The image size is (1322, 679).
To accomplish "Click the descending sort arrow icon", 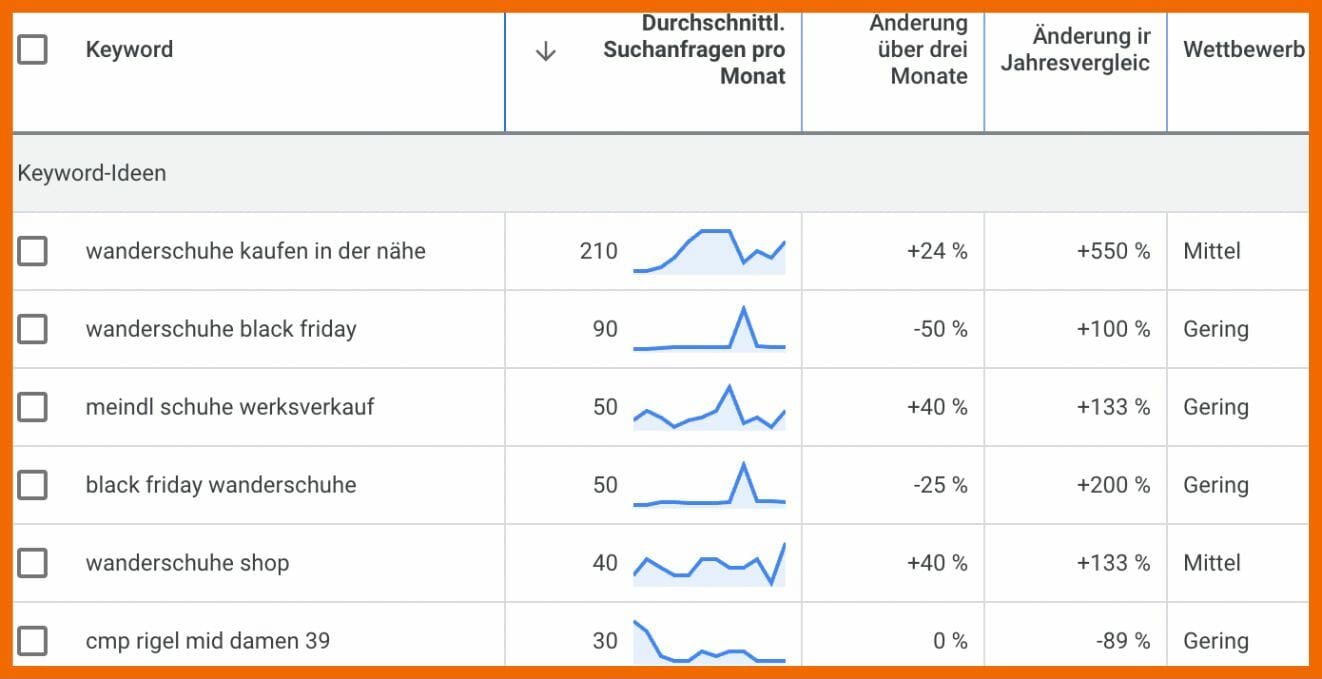I will point(546,51).
